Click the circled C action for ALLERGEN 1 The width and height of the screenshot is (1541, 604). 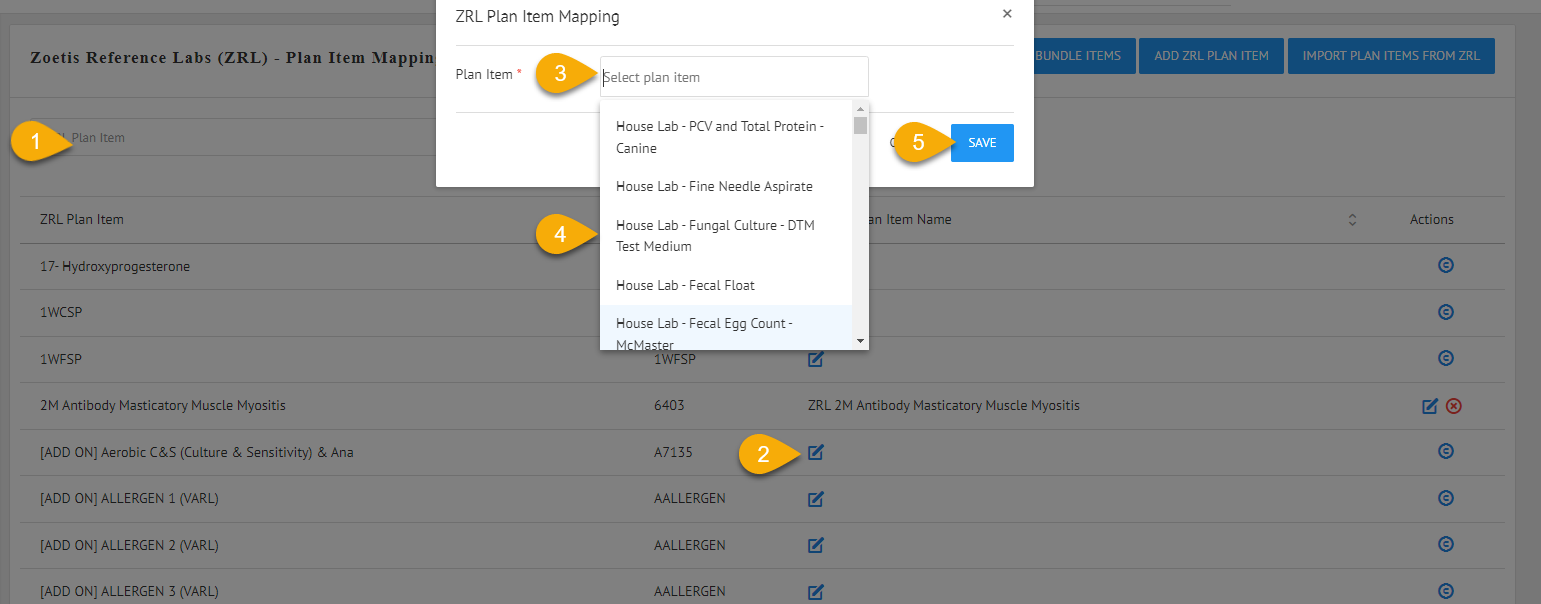click(x=1445, y=498)
